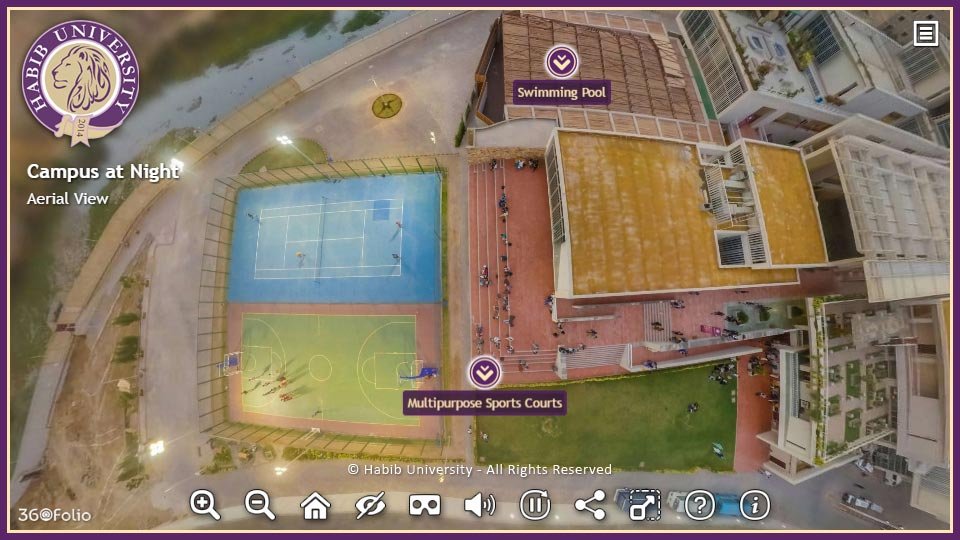The width and height of the screenshot is (960, 540).
Task: Click the 360Folio branding link
Action: tap(54, 515)
